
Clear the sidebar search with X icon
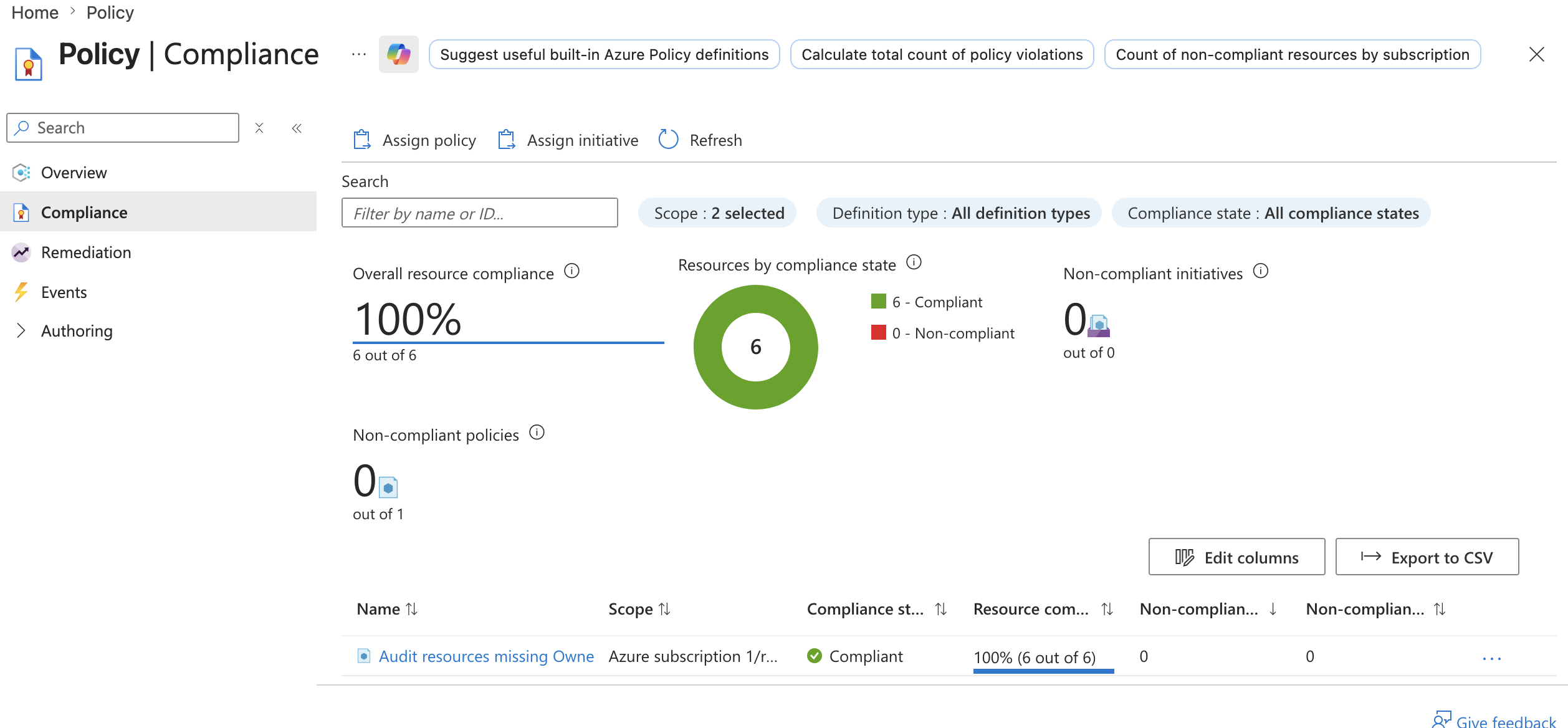tap(259, 128)
